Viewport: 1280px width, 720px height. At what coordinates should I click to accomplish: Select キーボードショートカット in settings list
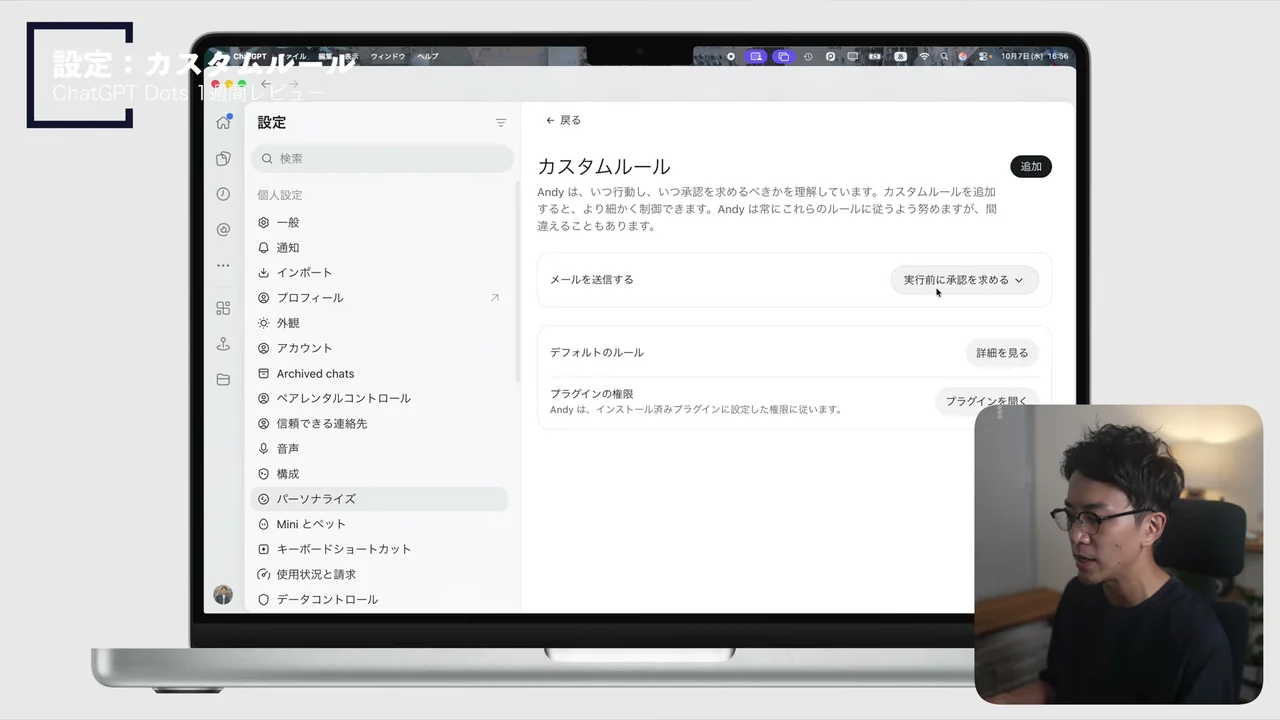click(x=379, y=549)
